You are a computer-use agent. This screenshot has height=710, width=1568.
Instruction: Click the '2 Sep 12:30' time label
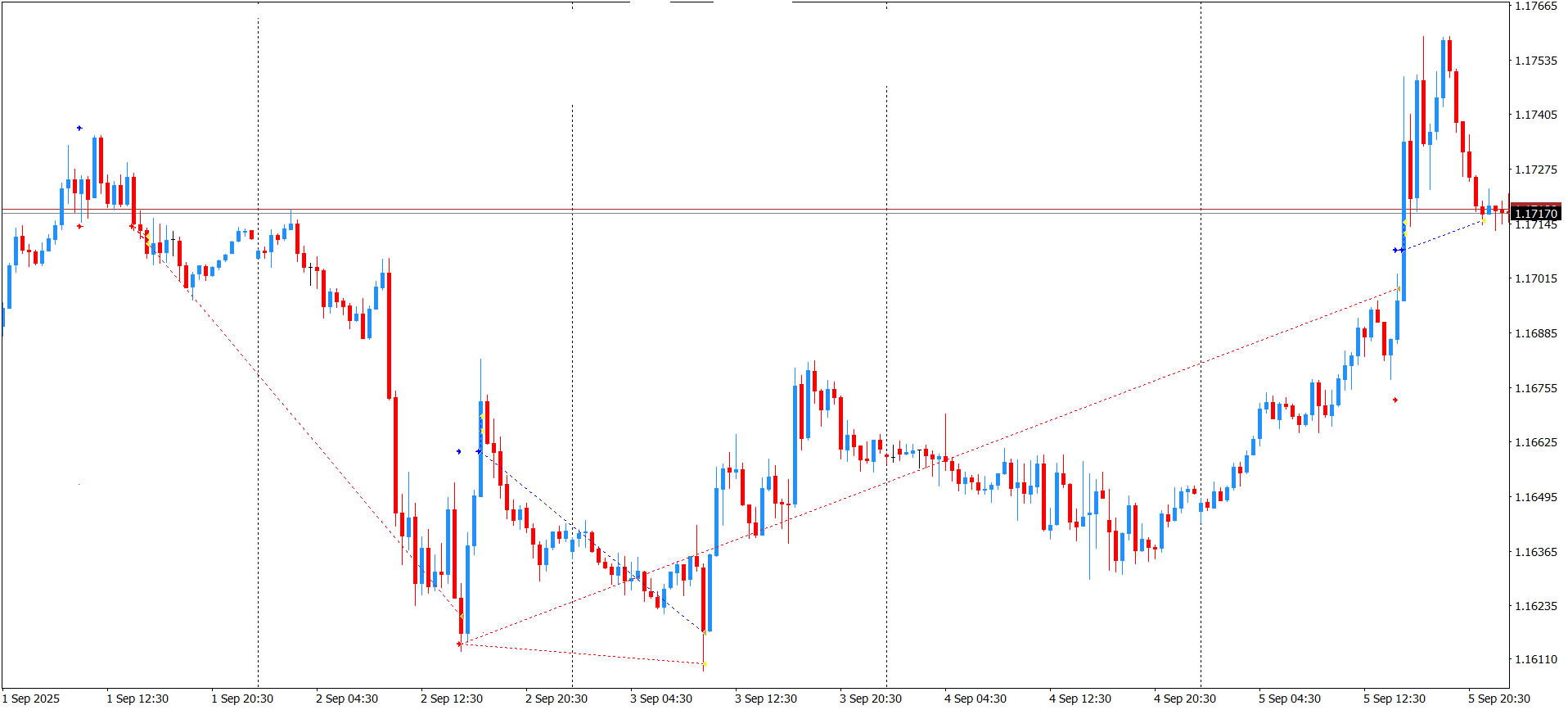(x=452, y=699)
